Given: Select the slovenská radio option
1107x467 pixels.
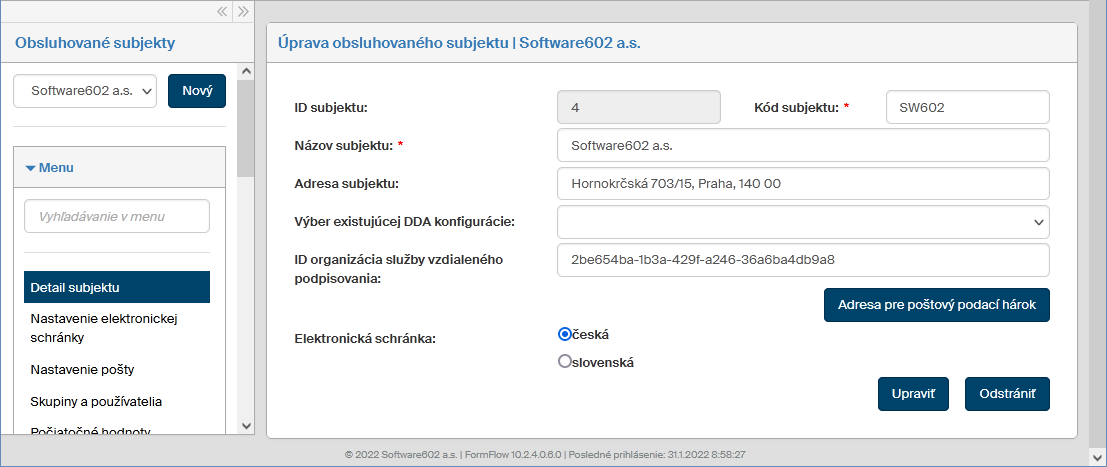Looking at the screenshot, I should click(565, 362).
